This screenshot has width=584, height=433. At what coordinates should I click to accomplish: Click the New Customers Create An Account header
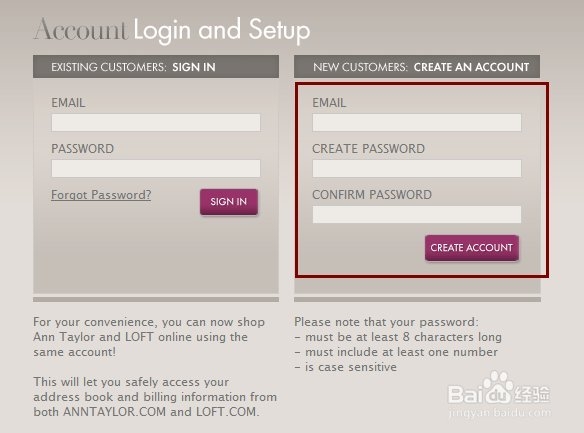[417, 67]
